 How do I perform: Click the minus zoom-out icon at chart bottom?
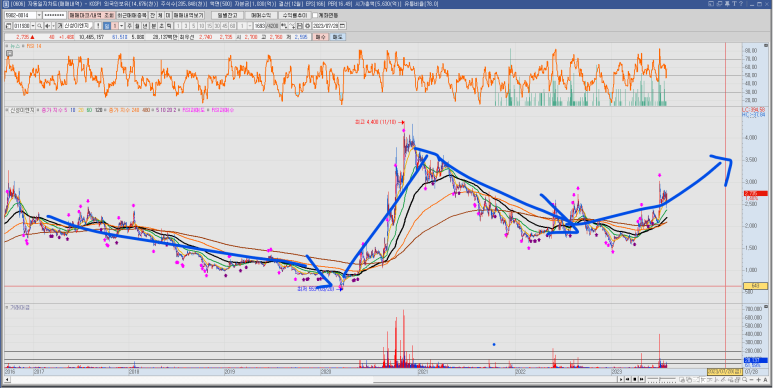click(751, 380)
